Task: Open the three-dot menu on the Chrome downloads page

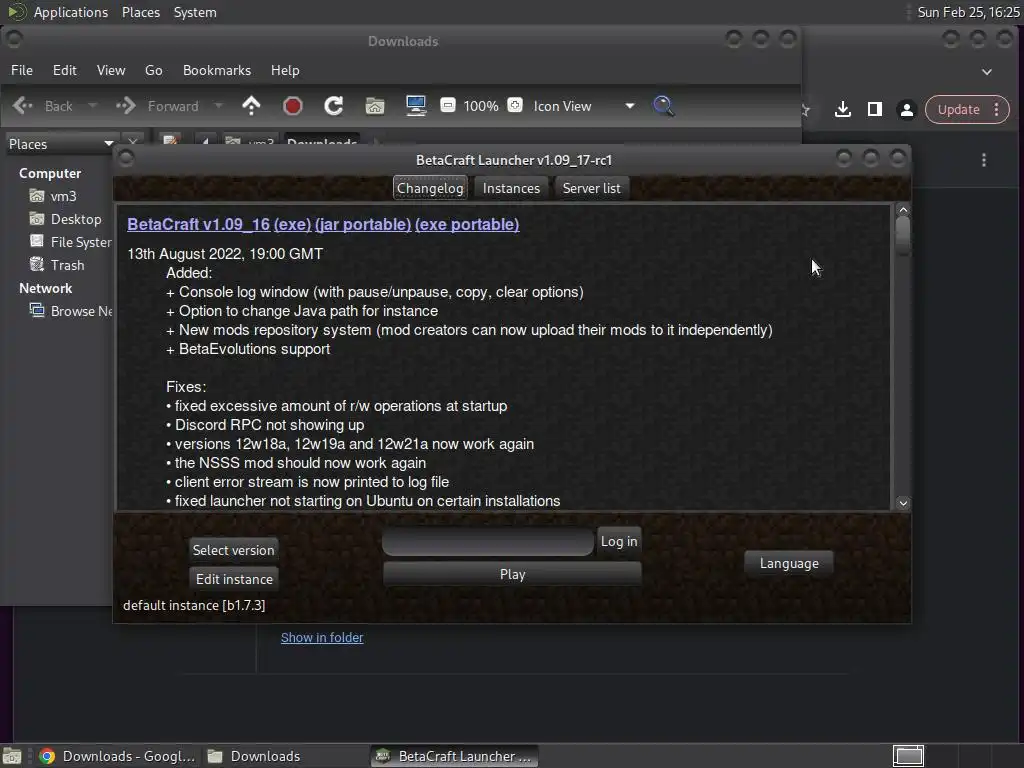Action: pyautogui.click(x=984, y=160)
